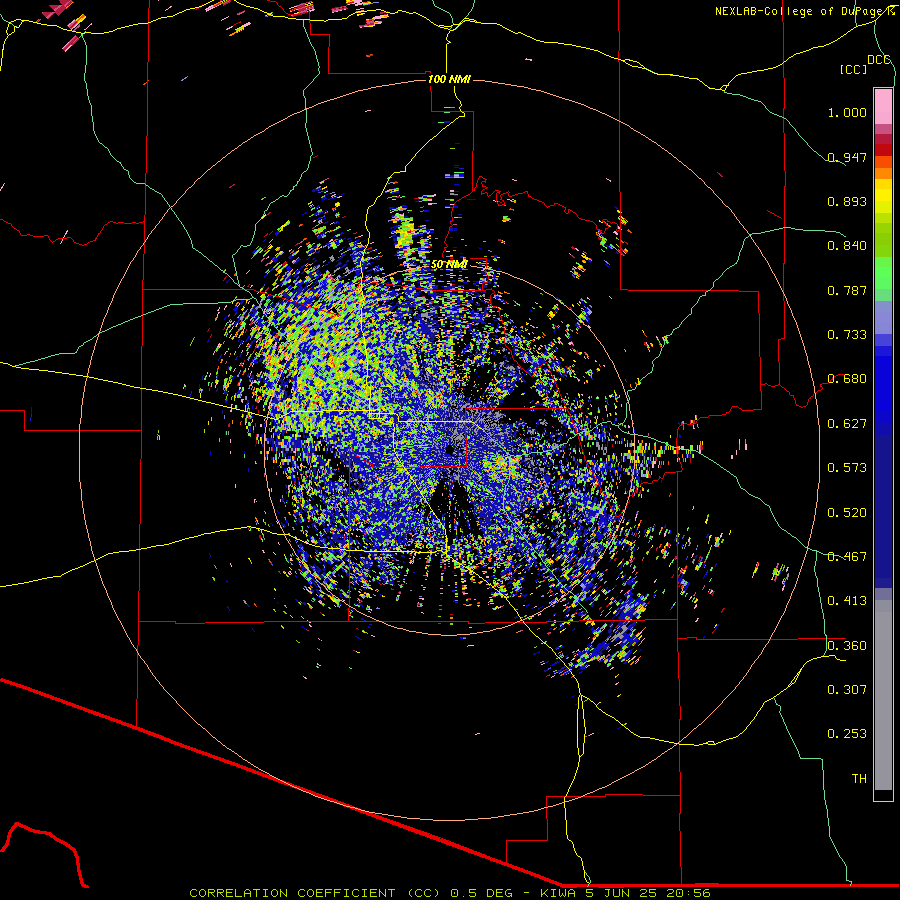Image resolution: width=900 pixels, height=900 pixels.
Task: Click the 0.307 legend value
Action: tap(847, 690)
